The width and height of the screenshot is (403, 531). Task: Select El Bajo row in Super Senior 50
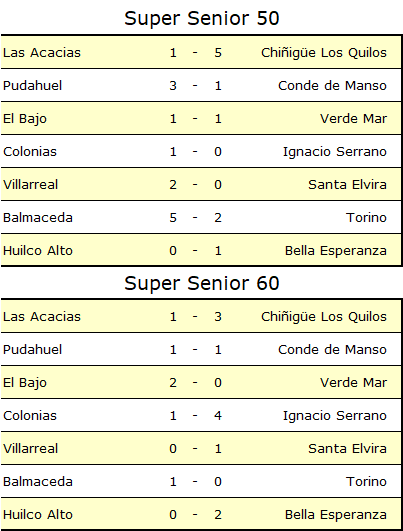pos(201,119)
